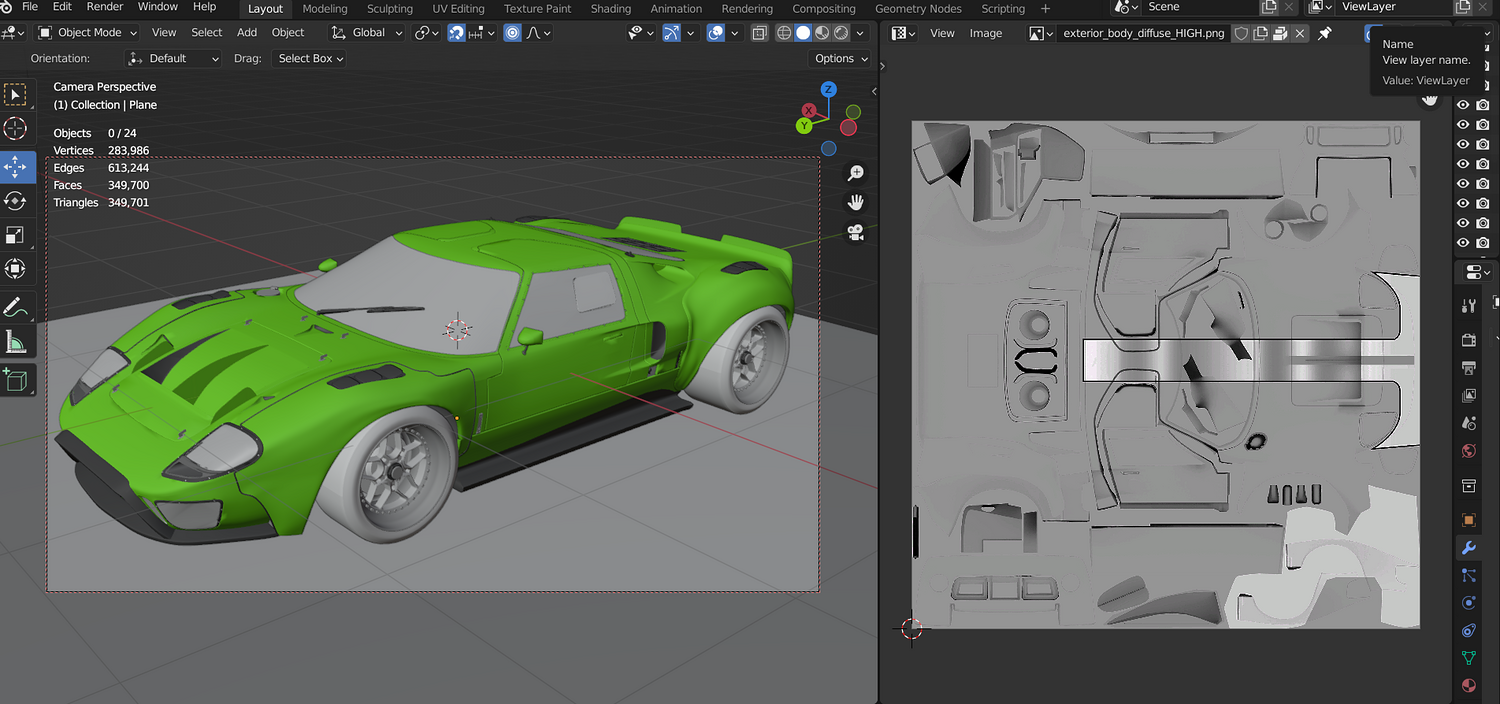Image resolution: width=1500 pixels, height=704 pixels.
Task: Activate the Annotate pencil tool
Action: 15,306
